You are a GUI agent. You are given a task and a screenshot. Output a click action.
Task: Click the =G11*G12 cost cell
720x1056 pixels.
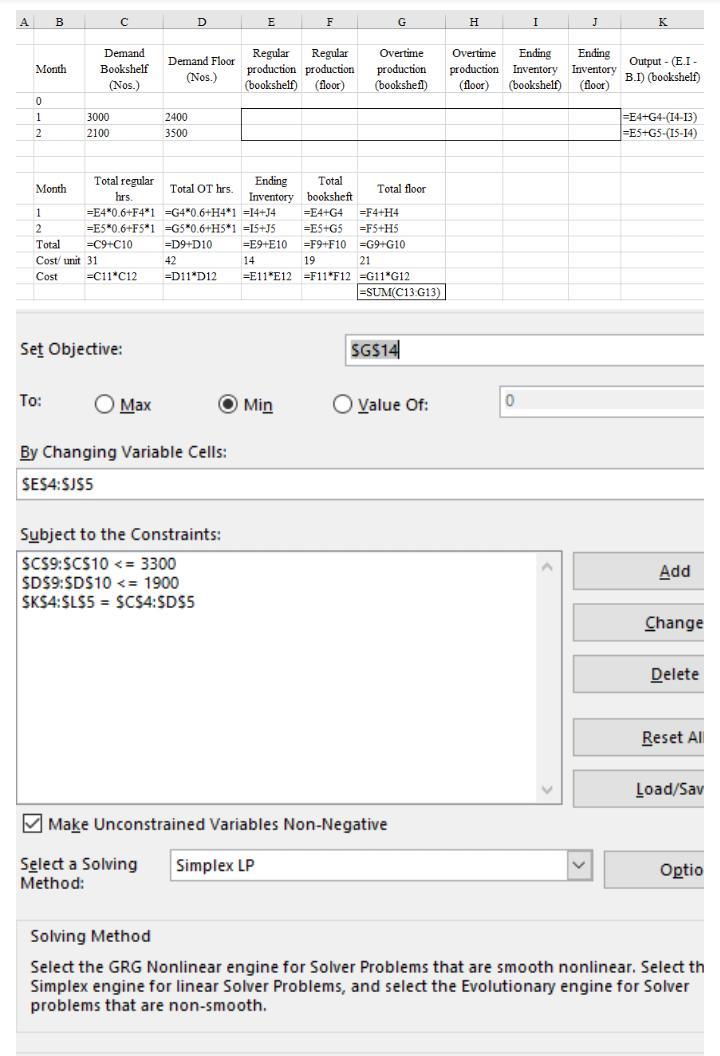401,276
